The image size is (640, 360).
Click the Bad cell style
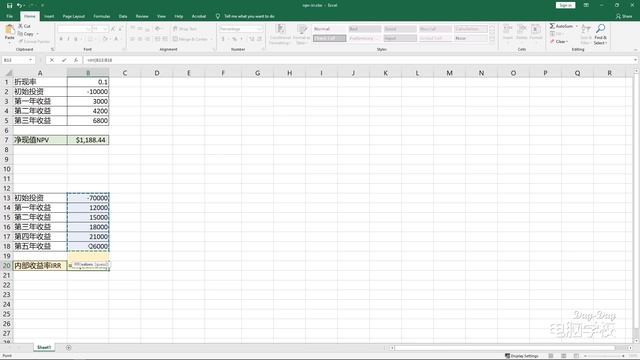coord(364,29)
